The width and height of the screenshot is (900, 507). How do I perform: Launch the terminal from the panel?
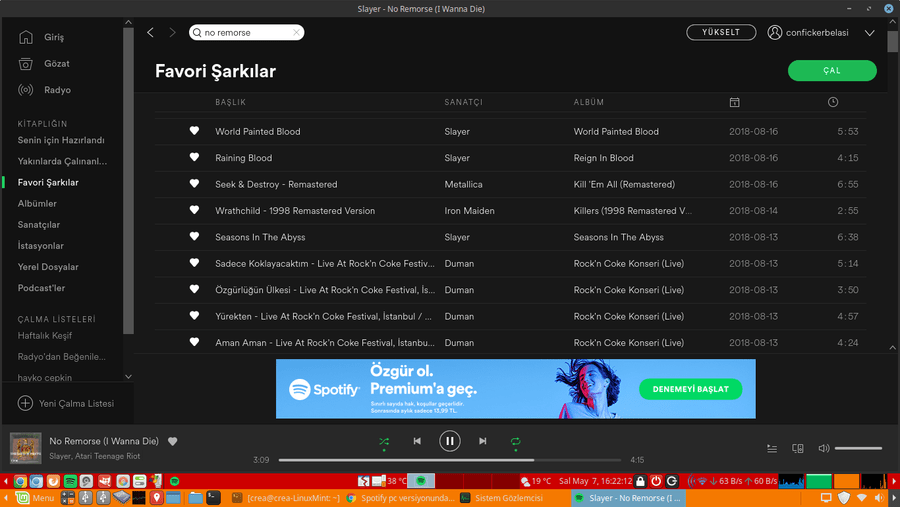coord(214,498)
